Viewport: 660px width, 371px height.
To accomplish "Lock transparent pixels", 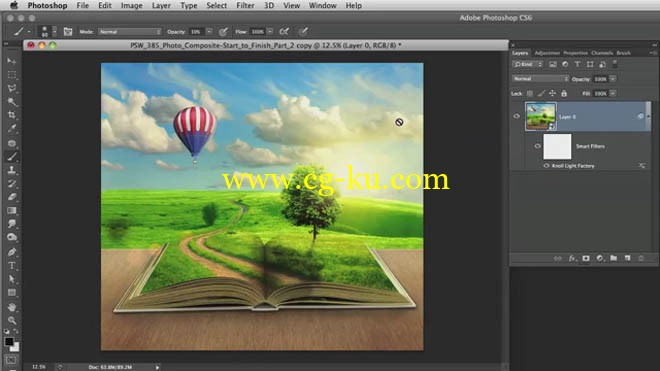I will pos(530,93).
